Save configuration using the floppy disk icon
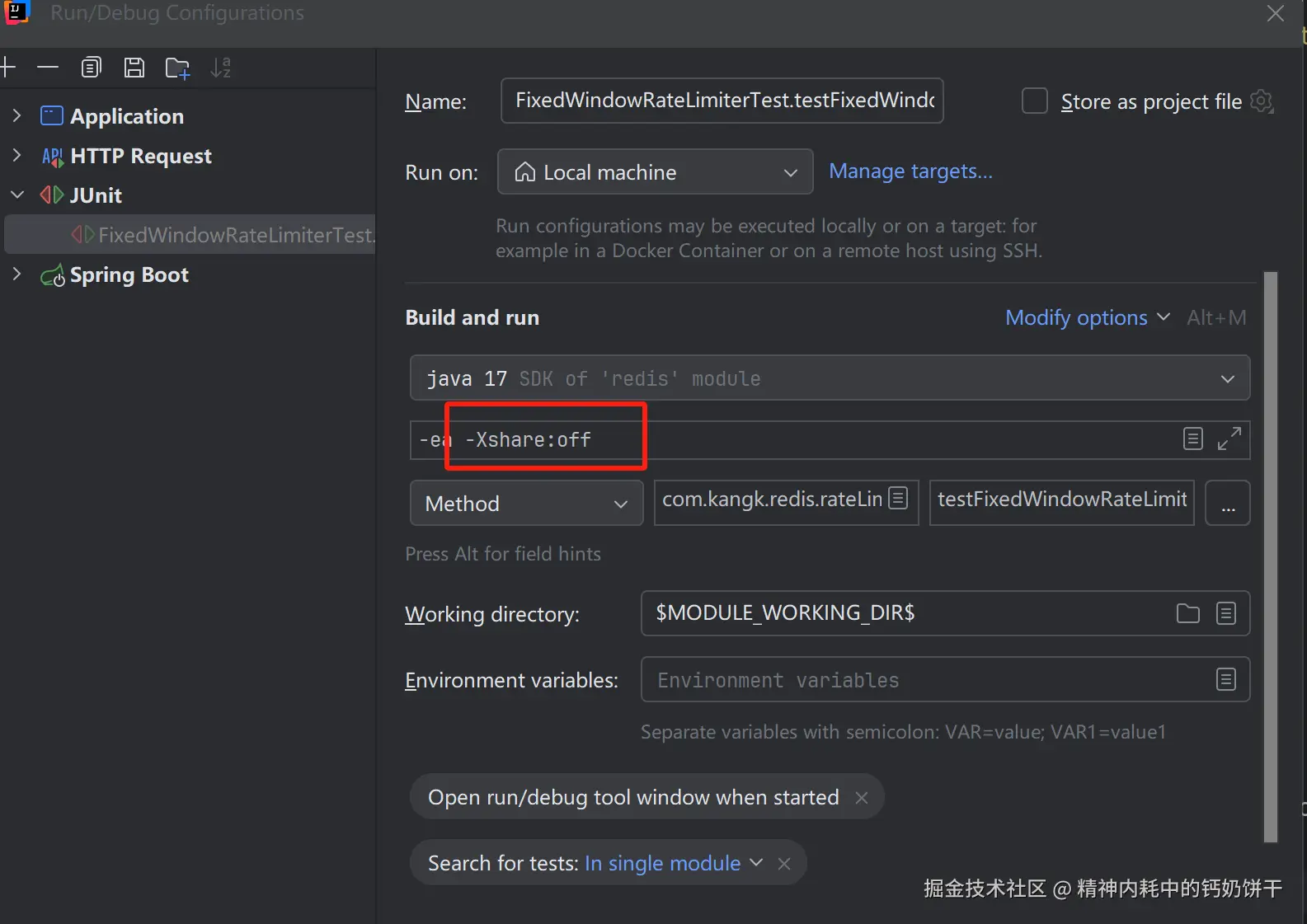This screenshot has width=1307, height=924. pos(134,68)
